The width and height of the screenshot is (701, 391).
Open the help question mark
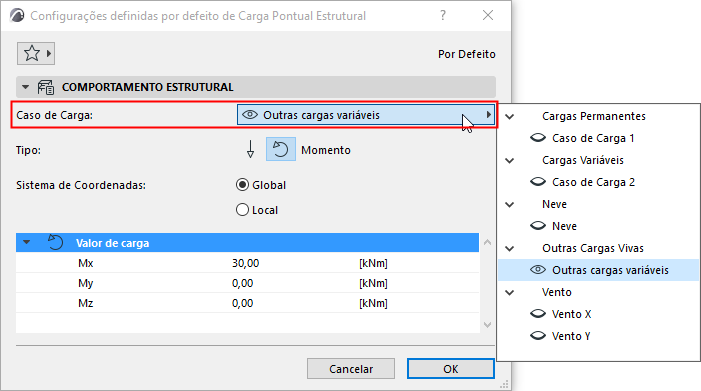pyautogui.click(x=443, y=16)
